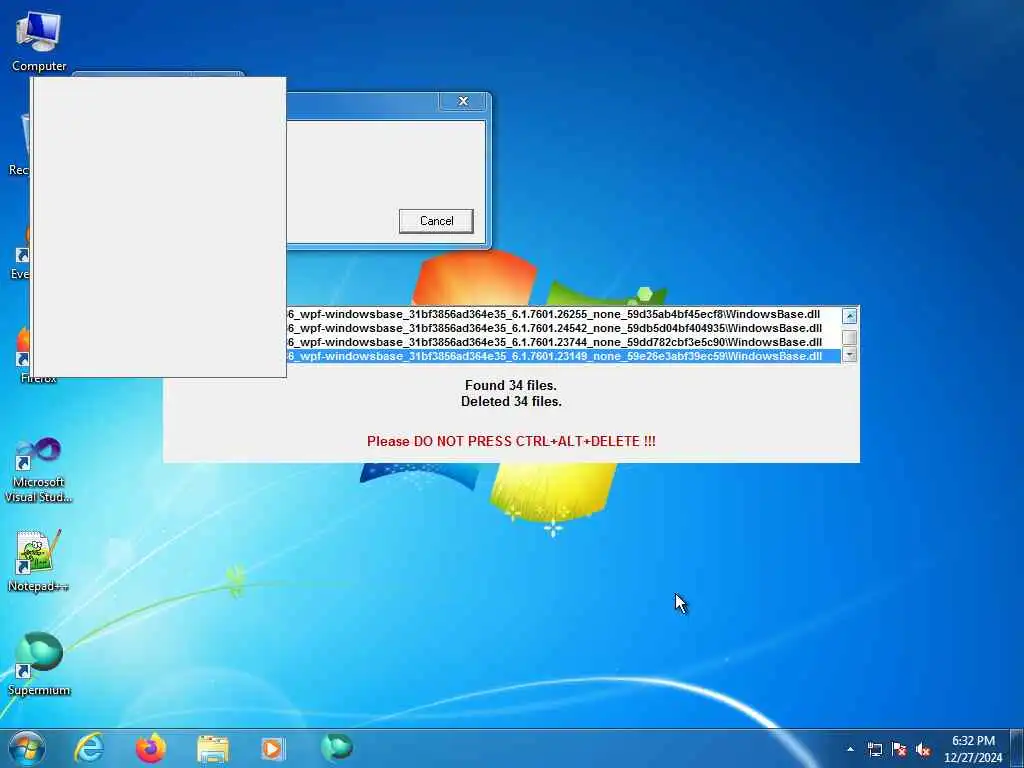Select the 6.1.7601.23744 WindowsBase.dll entry
This screenshot has width=1024, height=768.
(564, 342)
